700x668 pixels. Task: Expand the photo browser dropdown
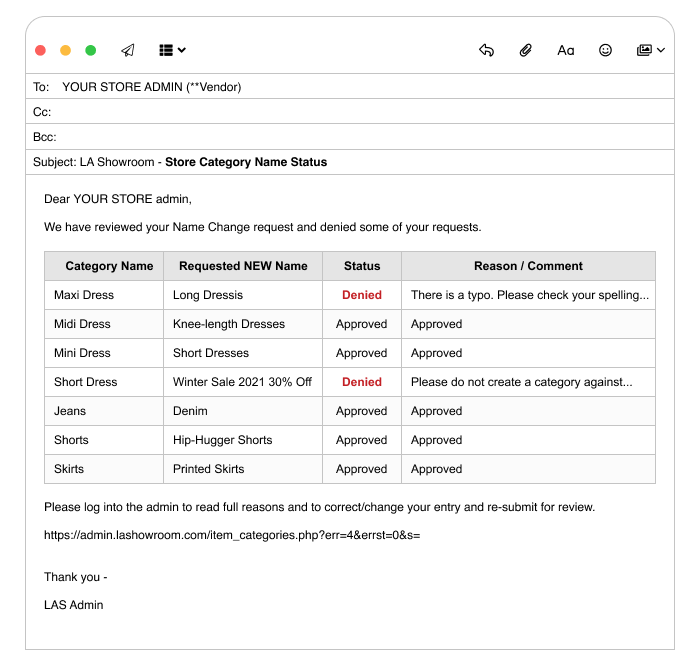tap(650, 50)
